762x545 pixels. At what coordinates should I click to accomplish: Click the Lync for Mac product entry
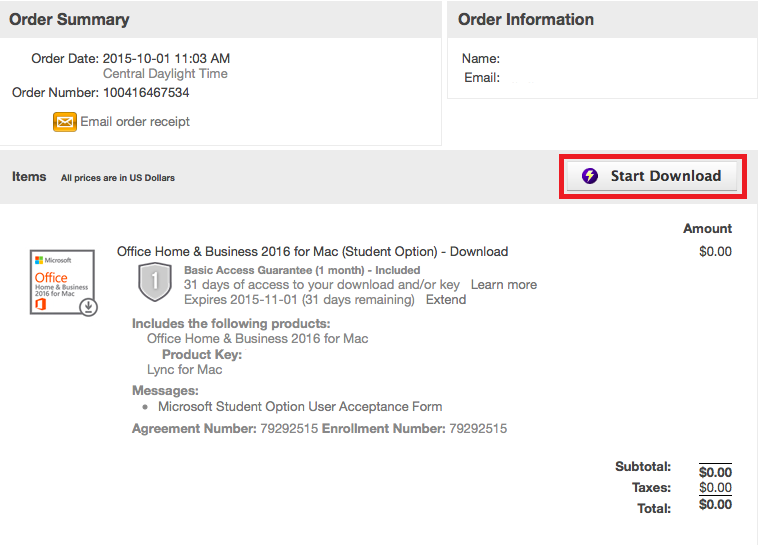click(x=184, y=369)
